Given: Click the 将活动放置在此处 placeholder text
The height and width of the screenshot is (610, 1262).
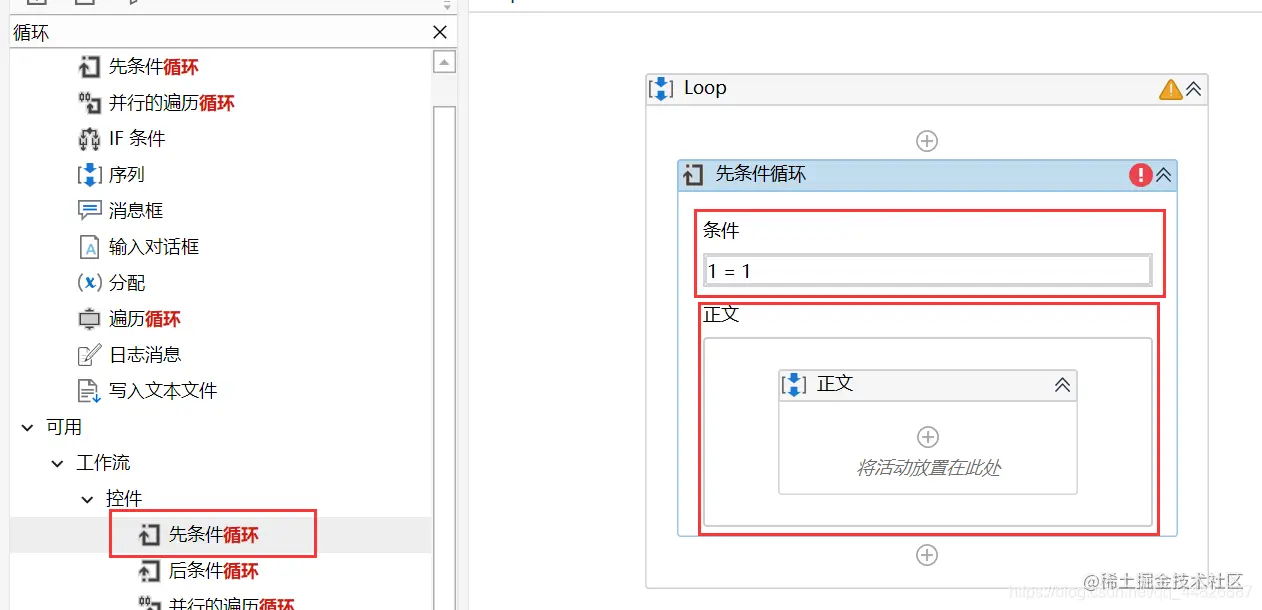Looking at the screenshot, I should 928,467.
